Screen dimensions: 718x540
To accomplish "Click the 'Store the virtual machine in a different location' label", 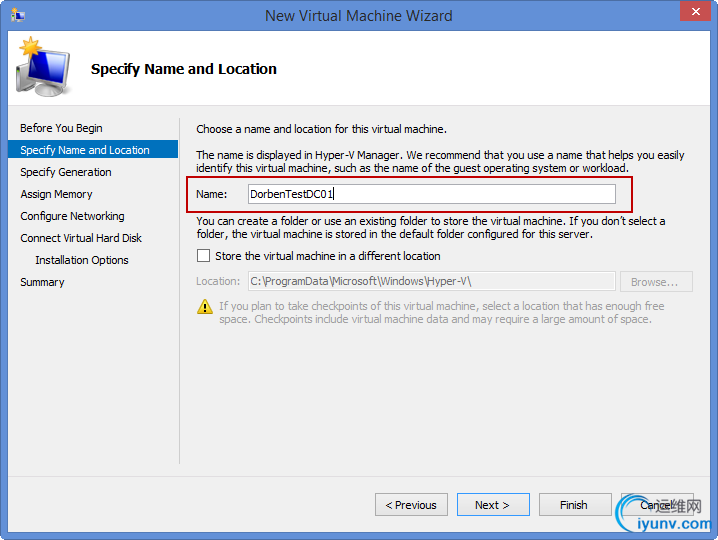I will click(x=328, y=256).
